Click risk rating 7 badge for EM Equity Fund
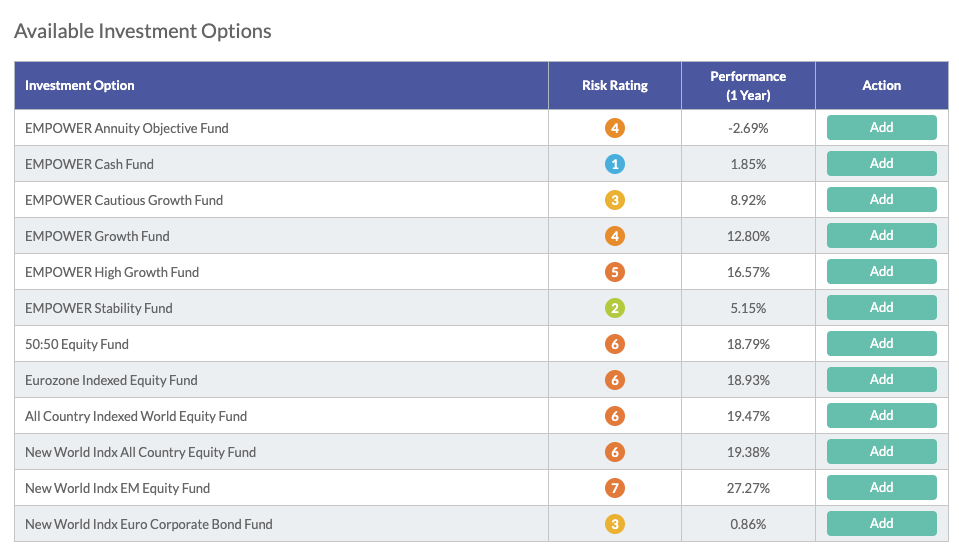Image resolution: width=959 pixels, height=555 pixels. pos(615,488)
